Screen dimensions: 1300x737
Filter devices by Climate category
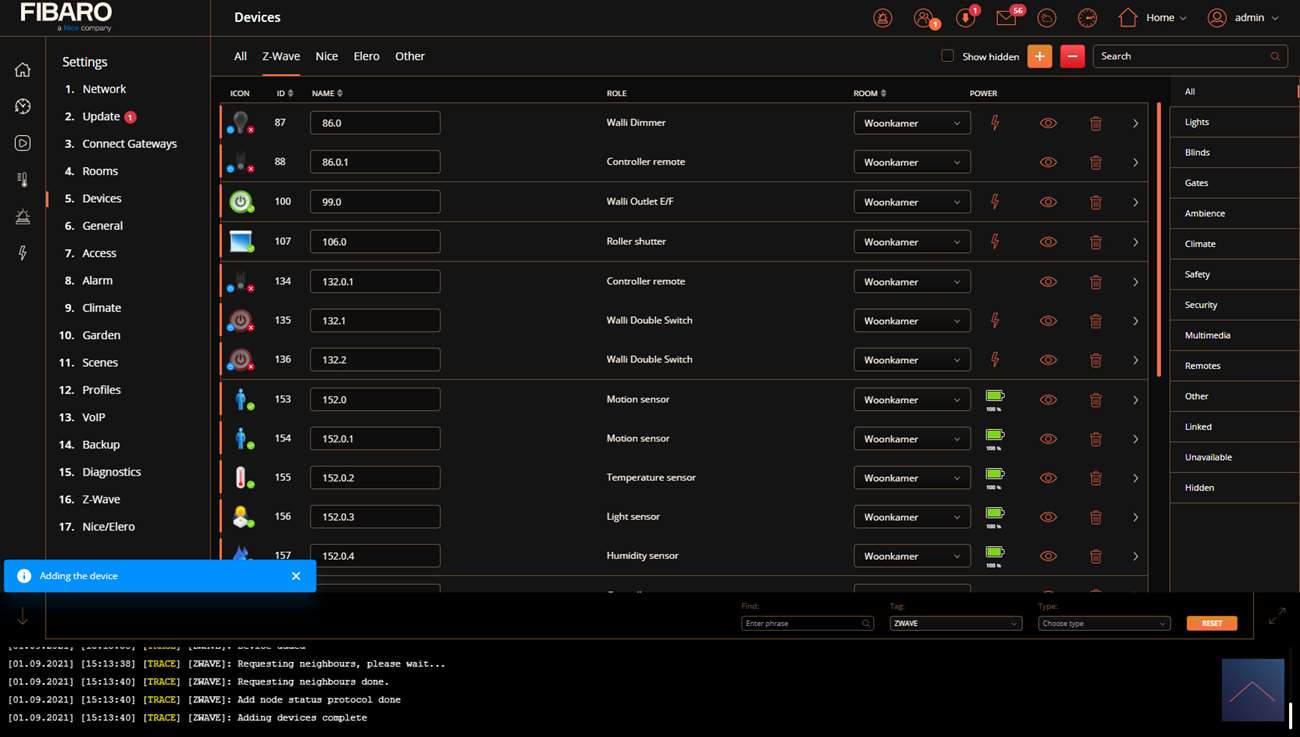(x=1200, y=244)
